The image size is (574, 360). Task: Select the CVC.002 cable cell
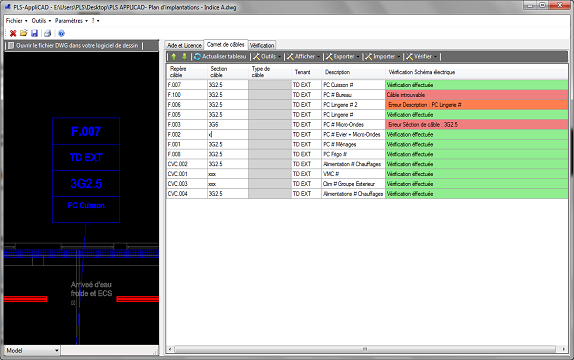(x=187, y=164)
